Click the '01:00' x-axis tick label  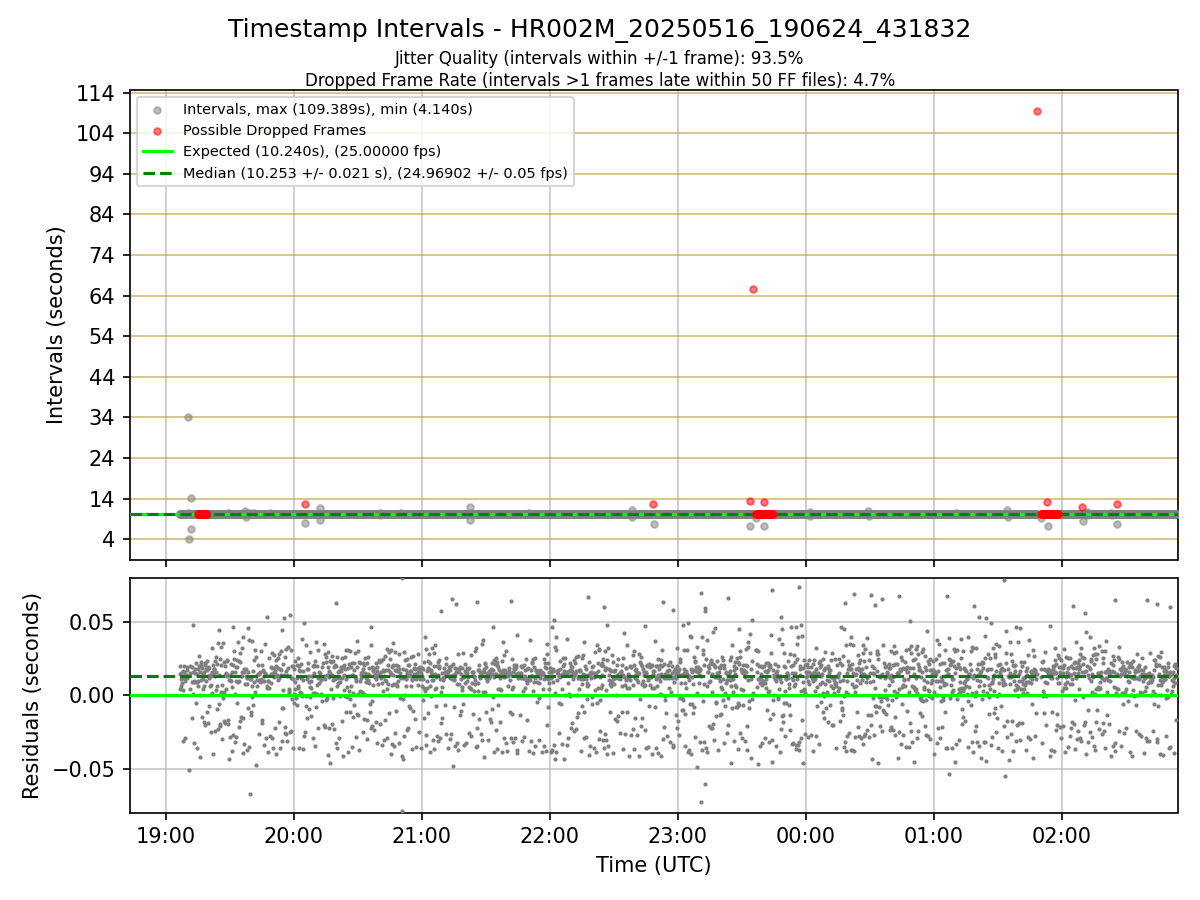(x=934, y=835)
